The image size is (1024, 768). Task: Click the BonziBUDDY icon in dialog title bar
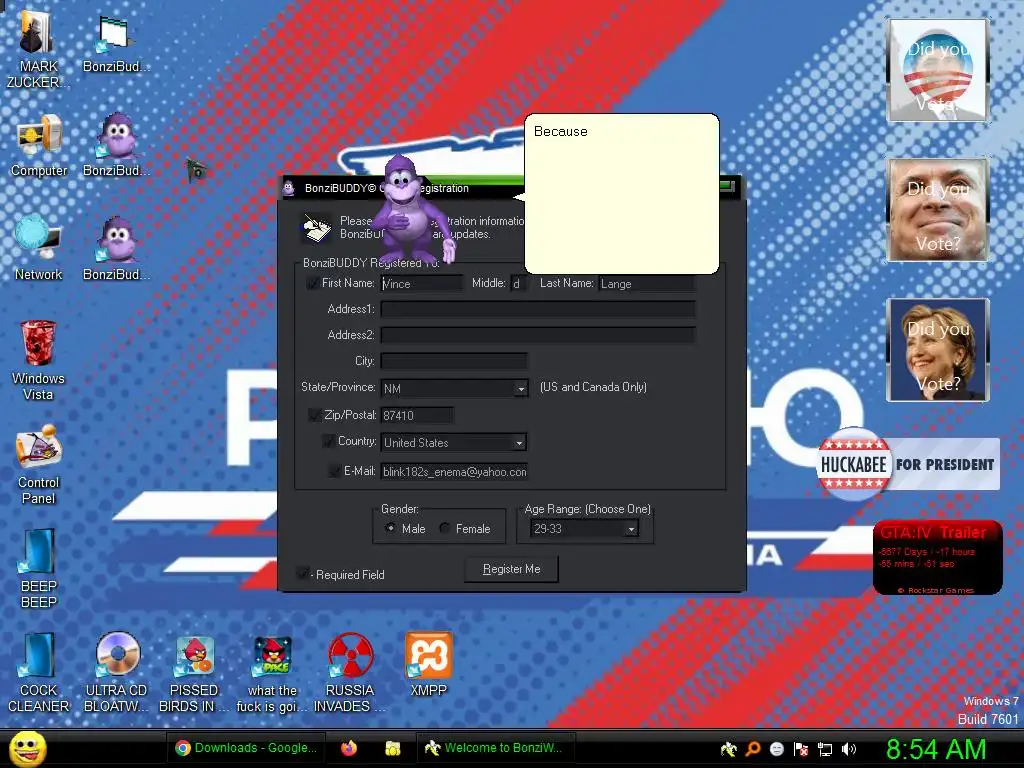click(289, 188)
